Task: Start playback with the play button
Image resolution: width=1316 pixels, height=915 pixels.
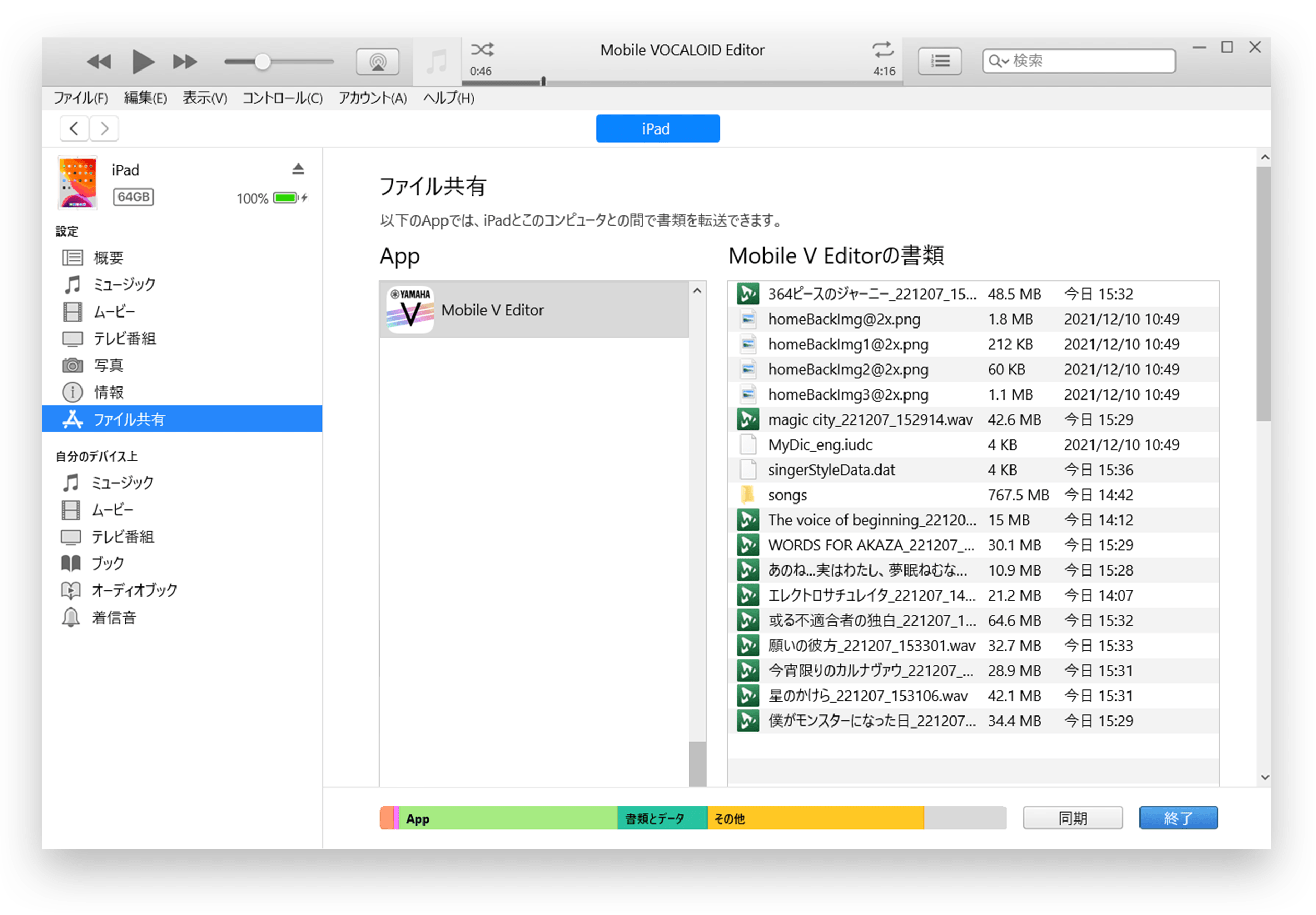Action: tap(143, 61)
